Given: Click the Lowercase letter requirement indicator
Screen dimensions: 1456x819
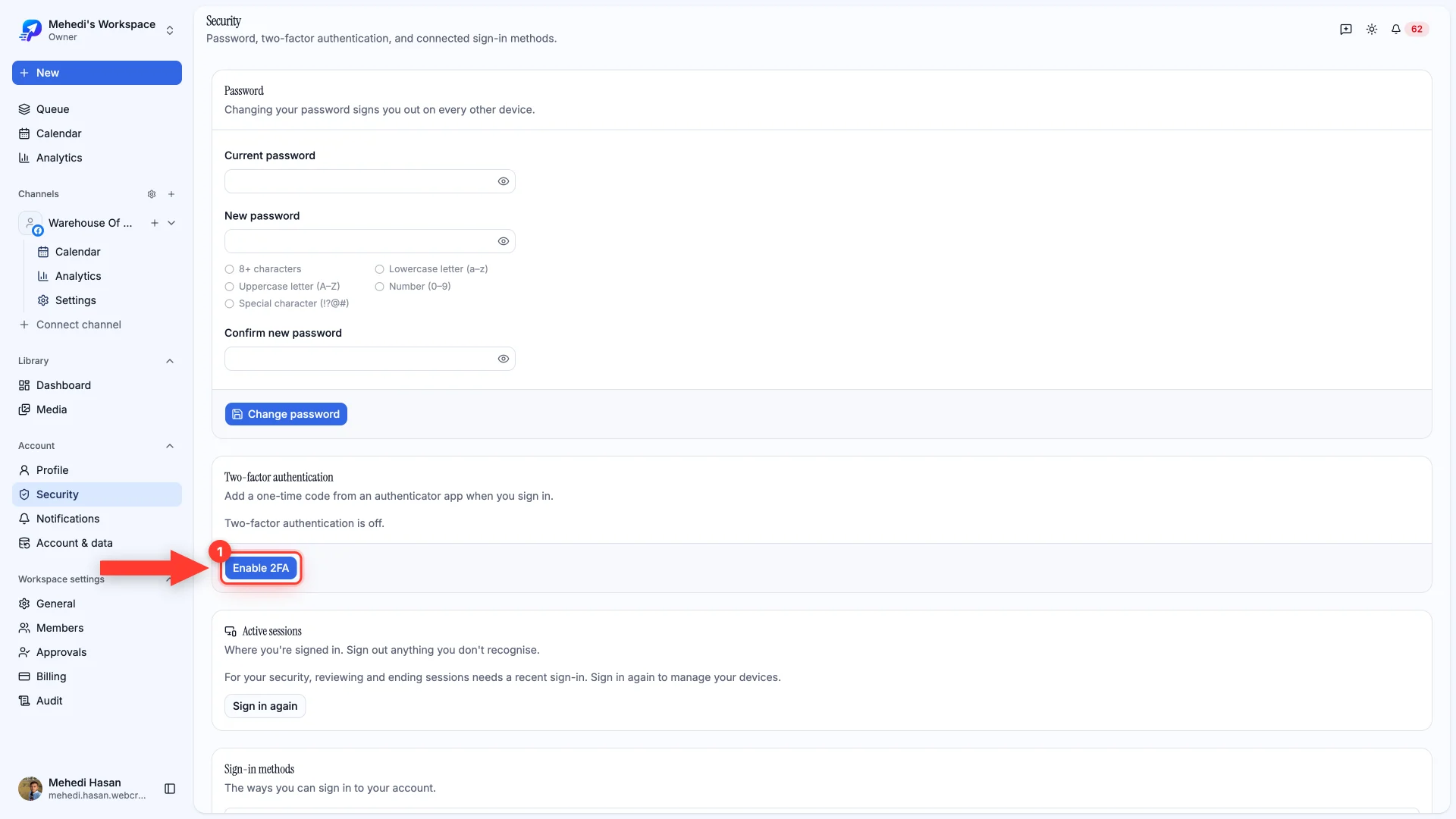Looking at the screenshot, I should tap(379, 269).
